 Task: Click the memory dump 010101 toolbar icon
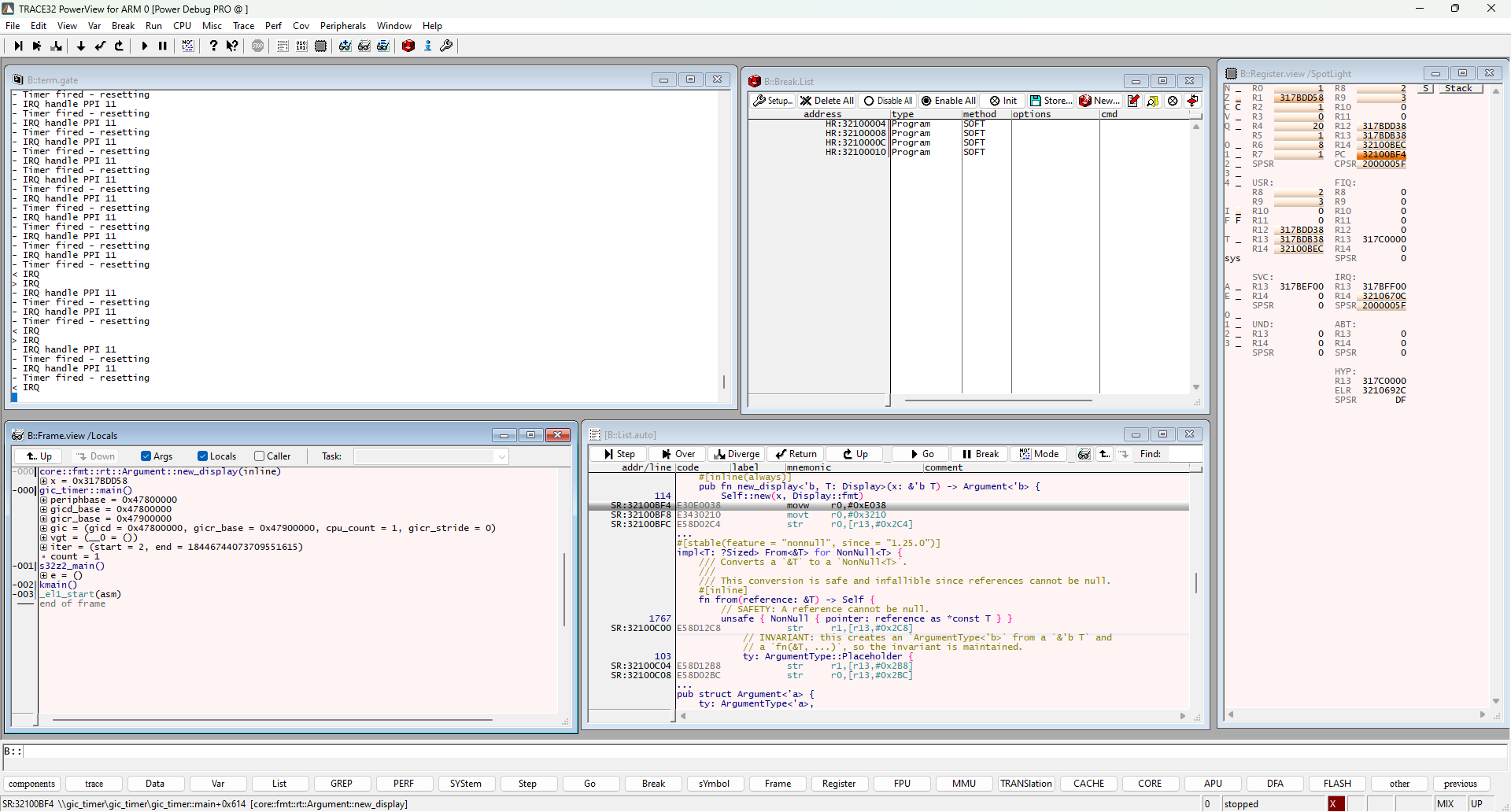pyautogui.click(x=301, y=46)
